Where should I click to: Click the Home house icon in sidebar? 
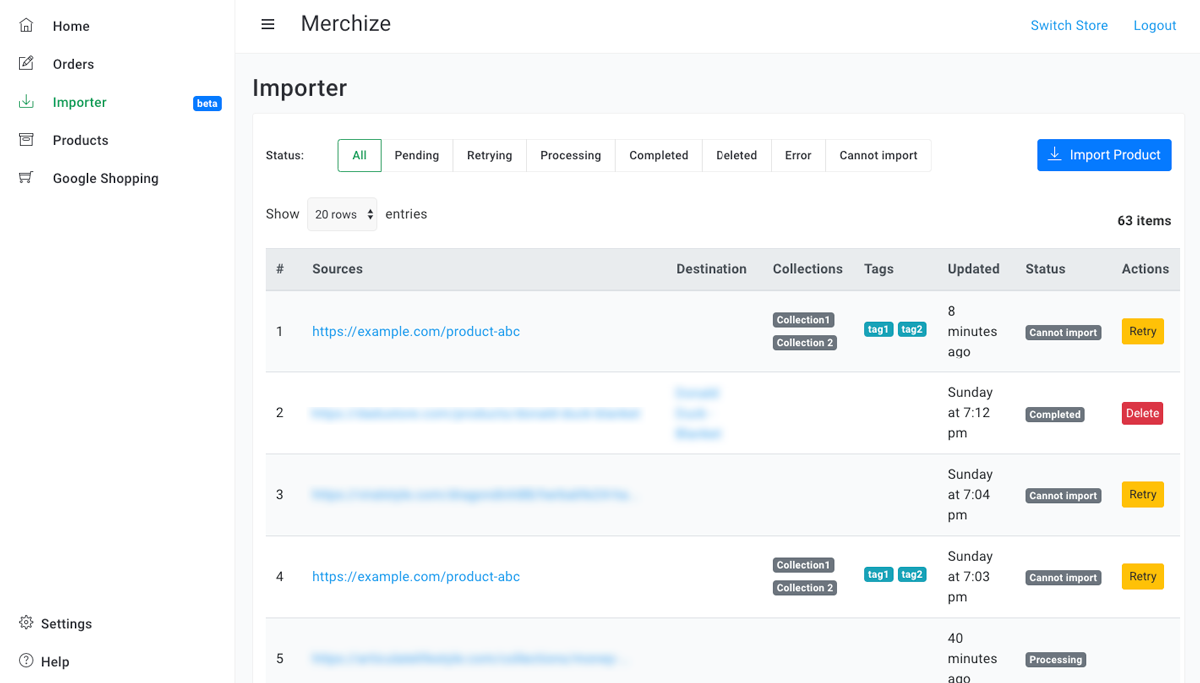[26, 25]
